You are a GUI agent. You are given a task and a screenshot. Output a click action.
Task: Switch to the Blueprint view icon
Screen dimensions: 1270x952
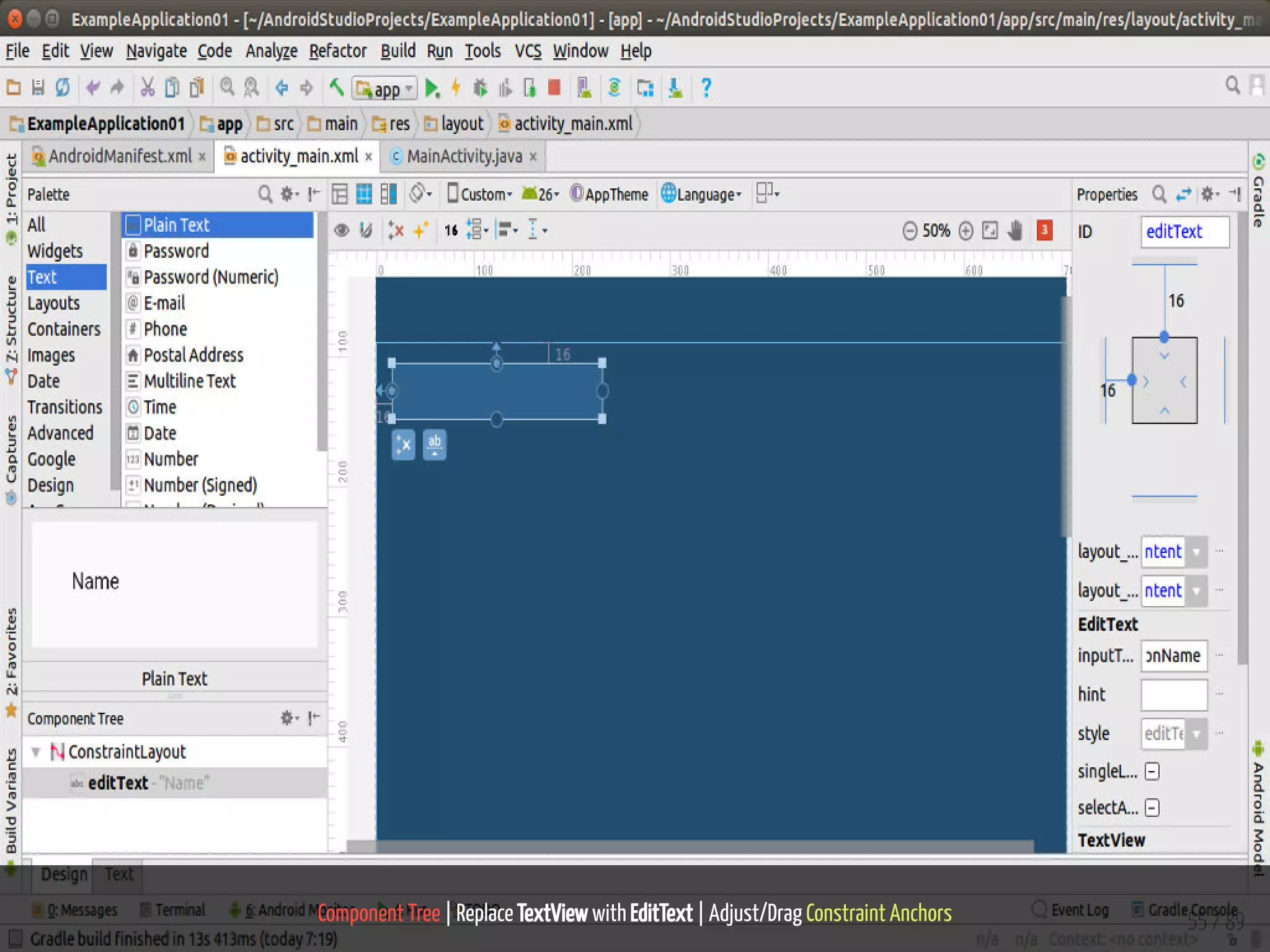pyautogui.click(x=364, y=195)
